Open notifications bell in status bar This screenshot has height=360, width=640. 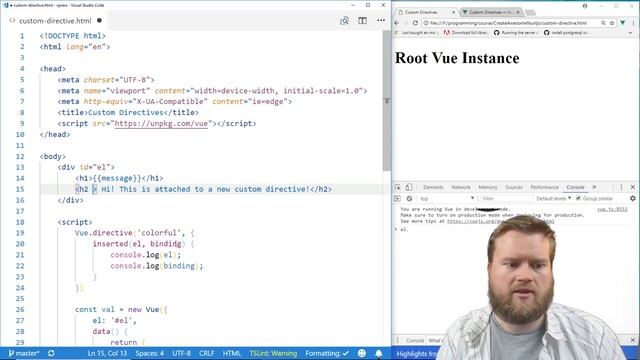click(x=379, y=353)
